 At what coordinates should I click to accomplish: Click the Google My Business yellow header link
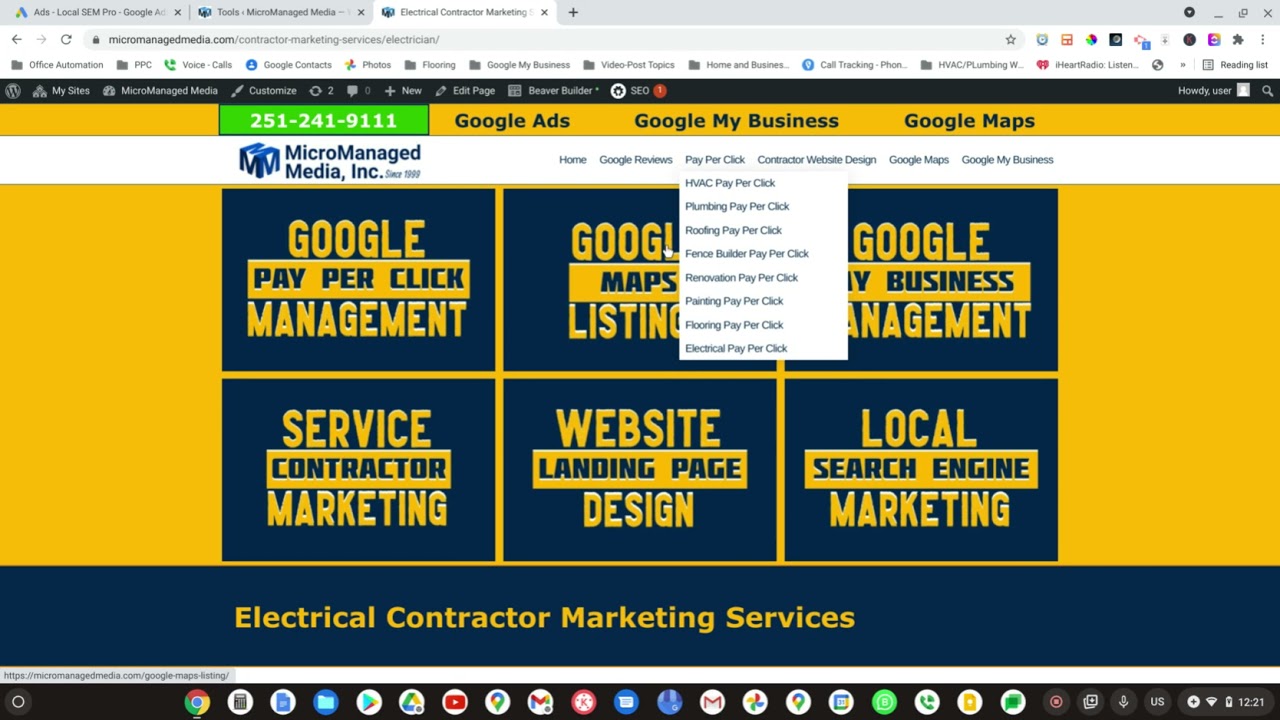[736, 120]
